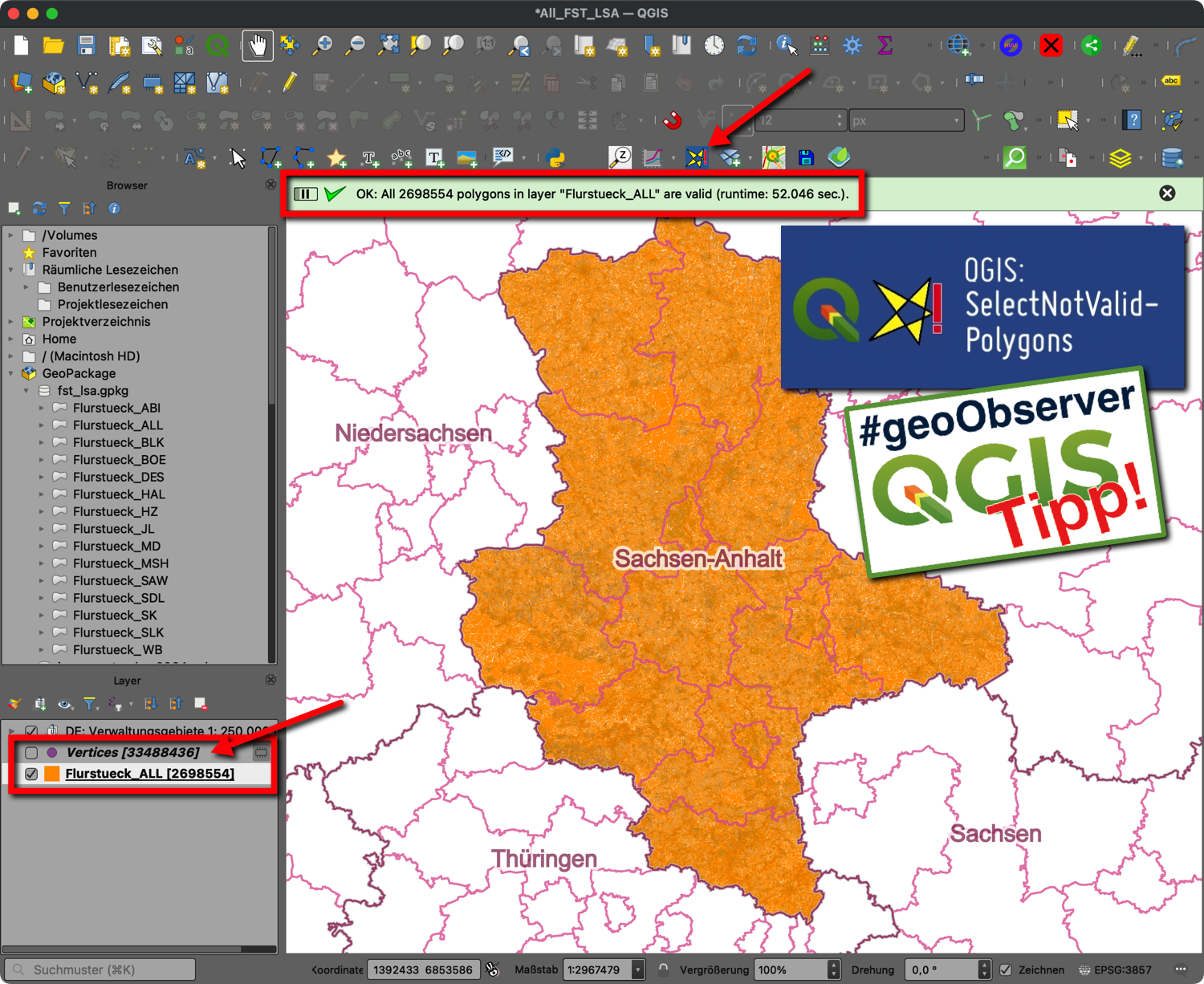Select Projektverzeichnis in browser tree
The image size is (1204, 984).
[96, 322]
